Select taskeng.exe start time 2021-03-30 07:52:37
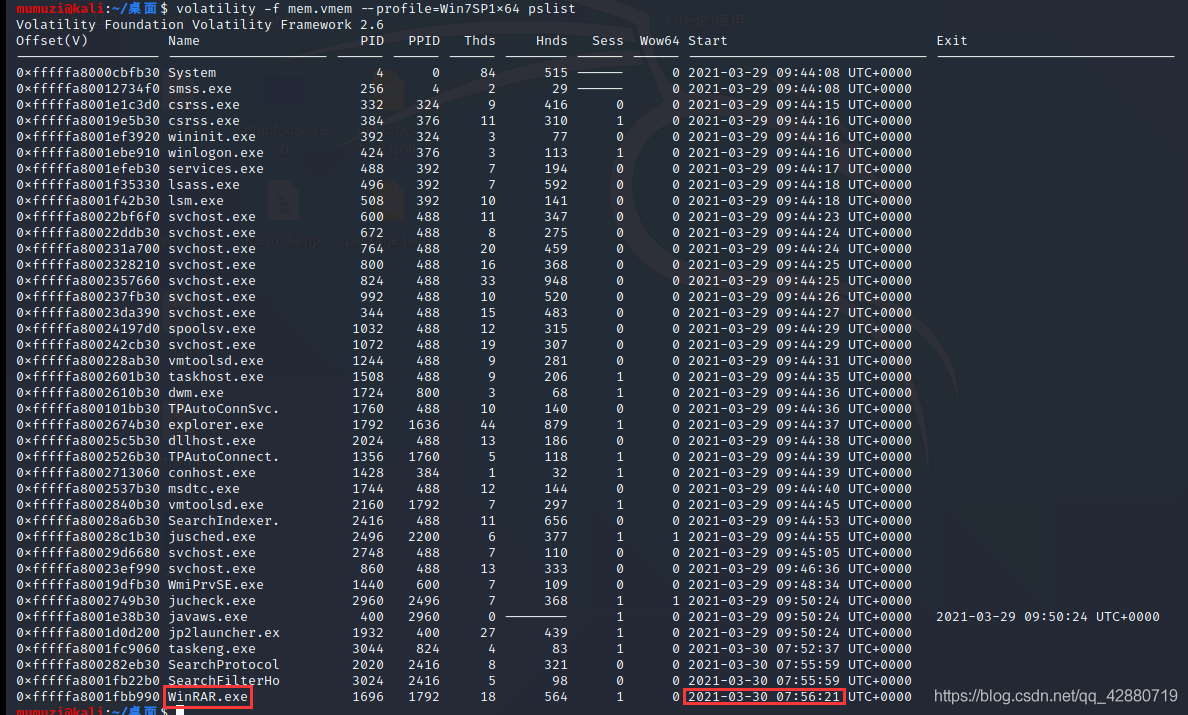 coord(764,648)
